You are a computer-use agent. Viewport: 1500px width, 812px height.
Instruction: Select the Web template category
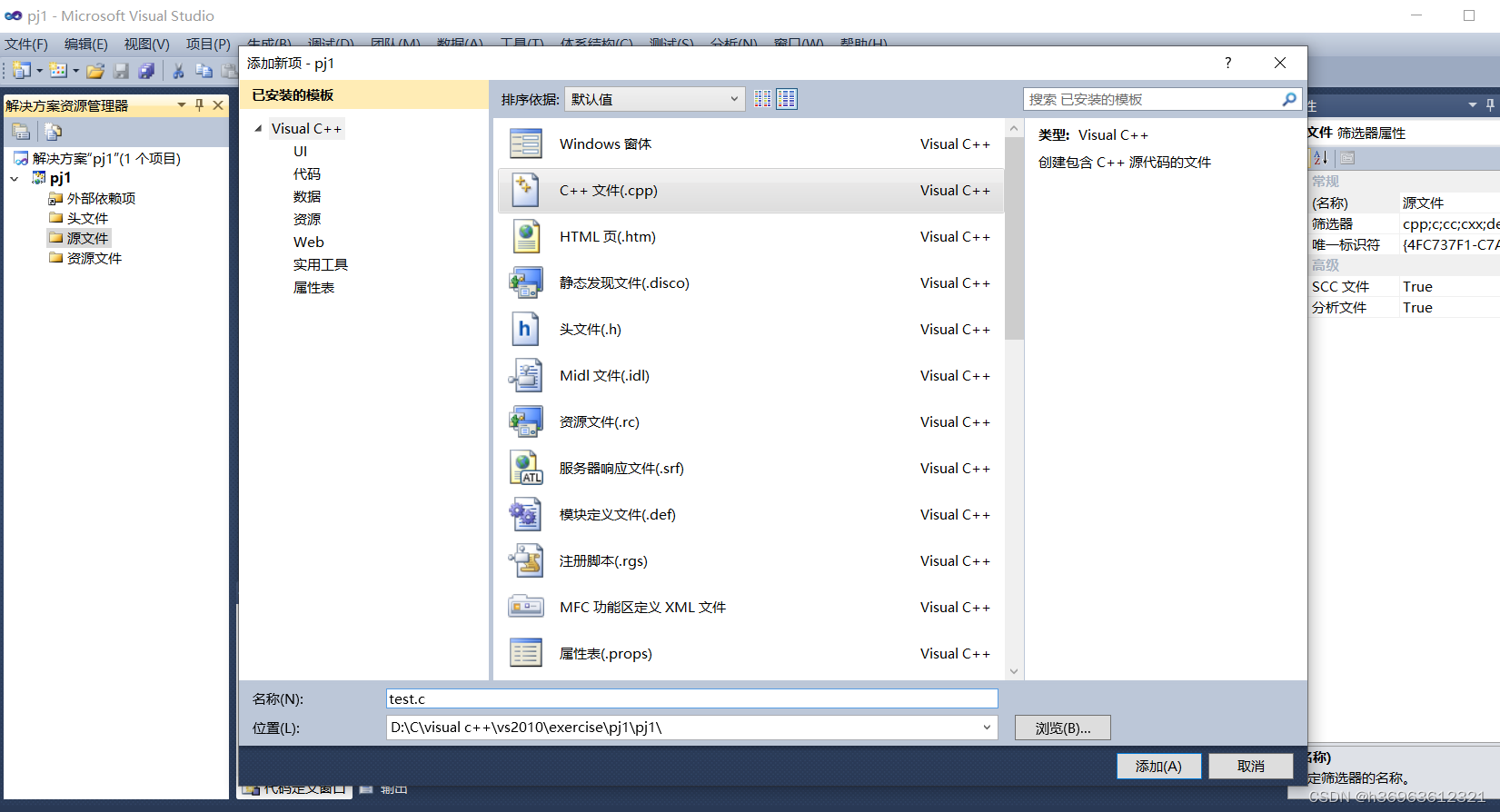point(309,242)
